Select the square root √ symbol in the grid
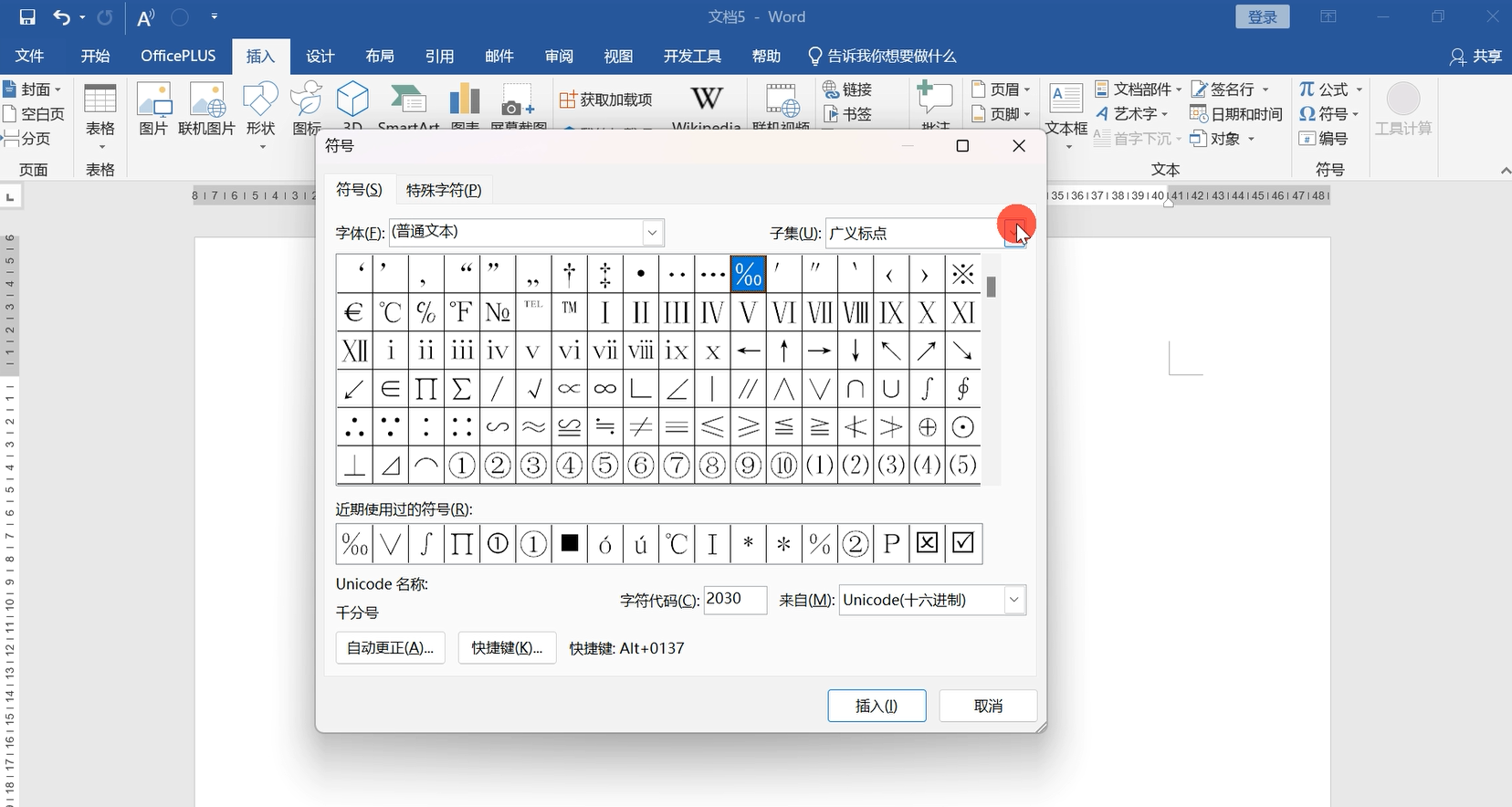 pyautogui.click(x=534, y=389)
